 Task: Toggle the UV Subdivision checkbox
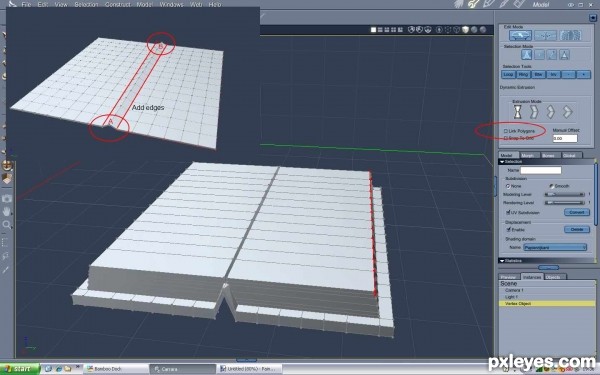[508, 212]
